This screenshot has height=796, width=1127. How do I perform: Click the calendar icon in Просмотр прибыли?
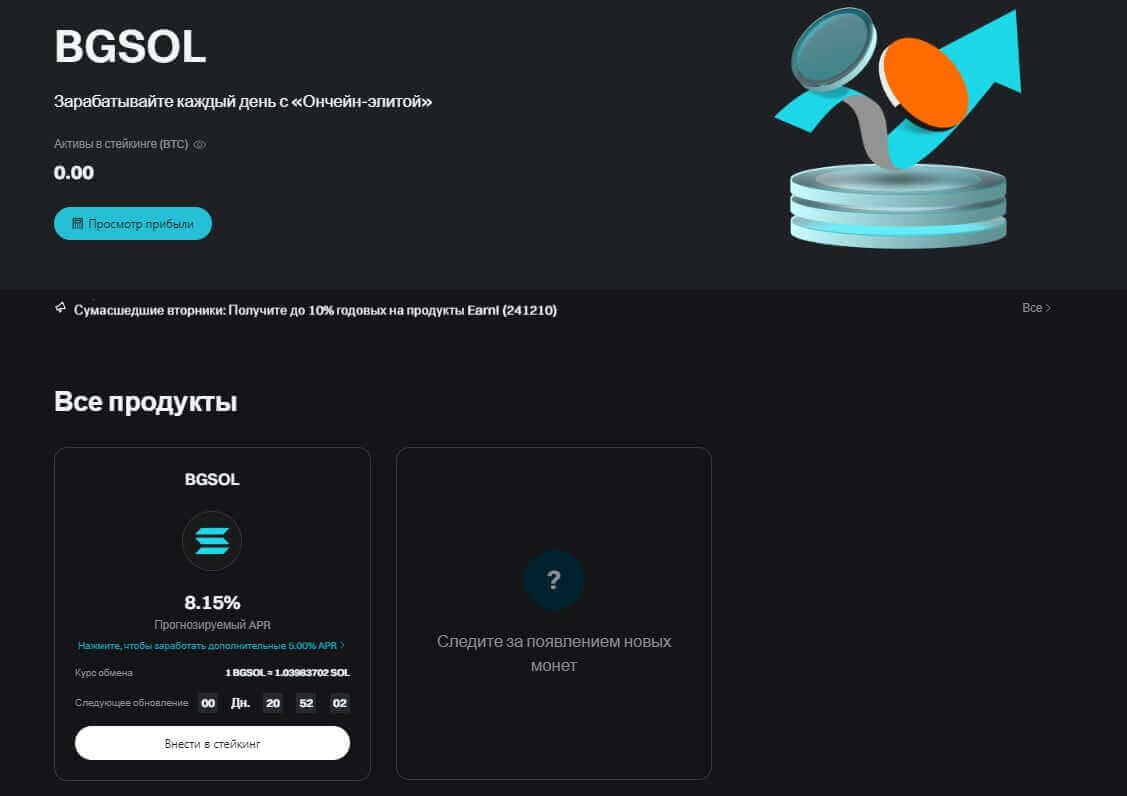[x=77, y=224]
